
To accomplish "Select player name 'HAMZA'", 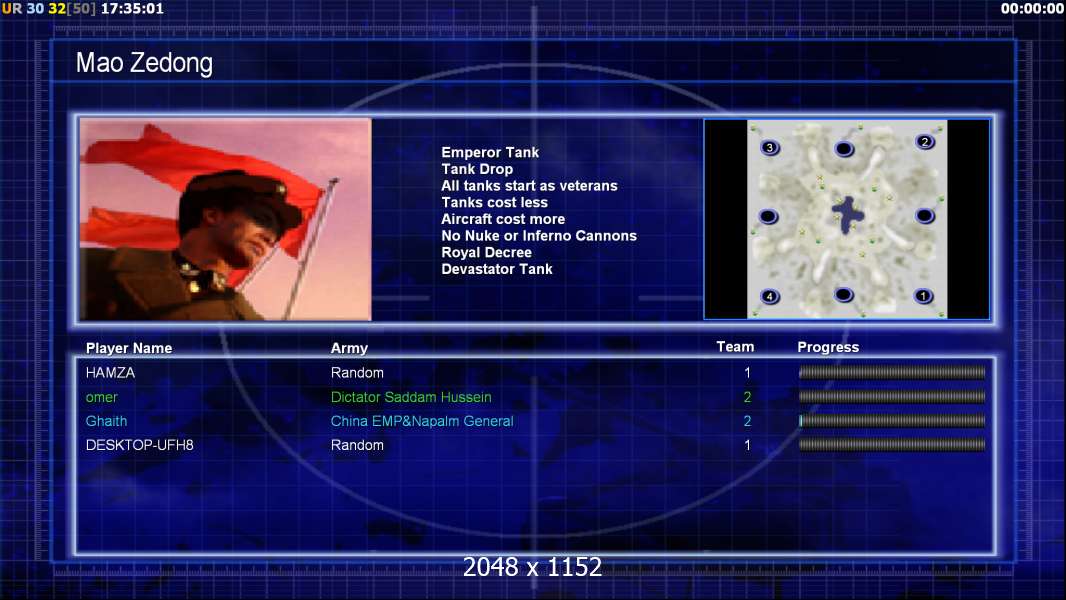I will 110,372.
